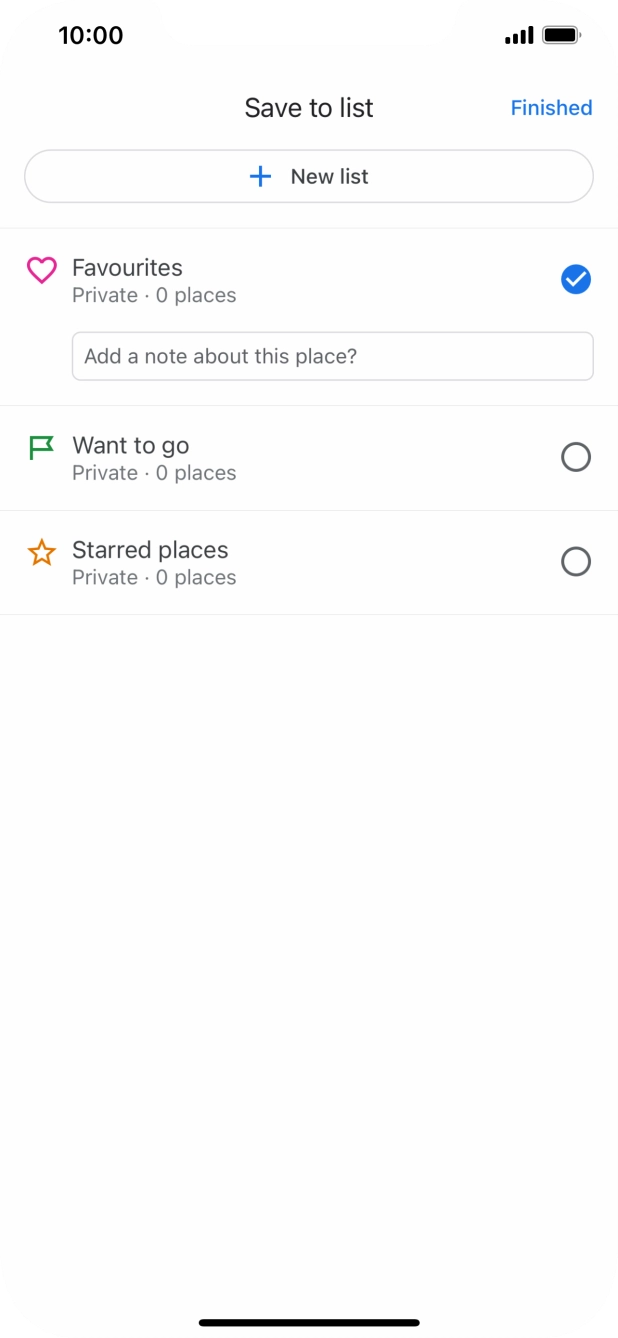Click the pink heart Favourites icon
The width and height of the screenshot is (618, 1338).
(x=41, y=269)
